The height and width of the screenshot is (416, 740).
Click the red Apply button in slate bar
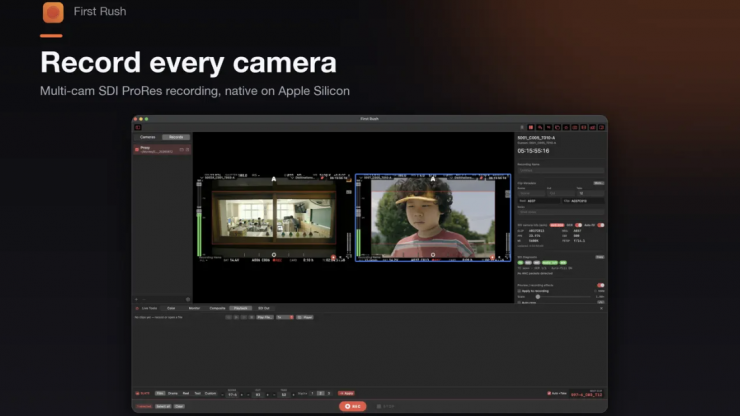[346, 393]
